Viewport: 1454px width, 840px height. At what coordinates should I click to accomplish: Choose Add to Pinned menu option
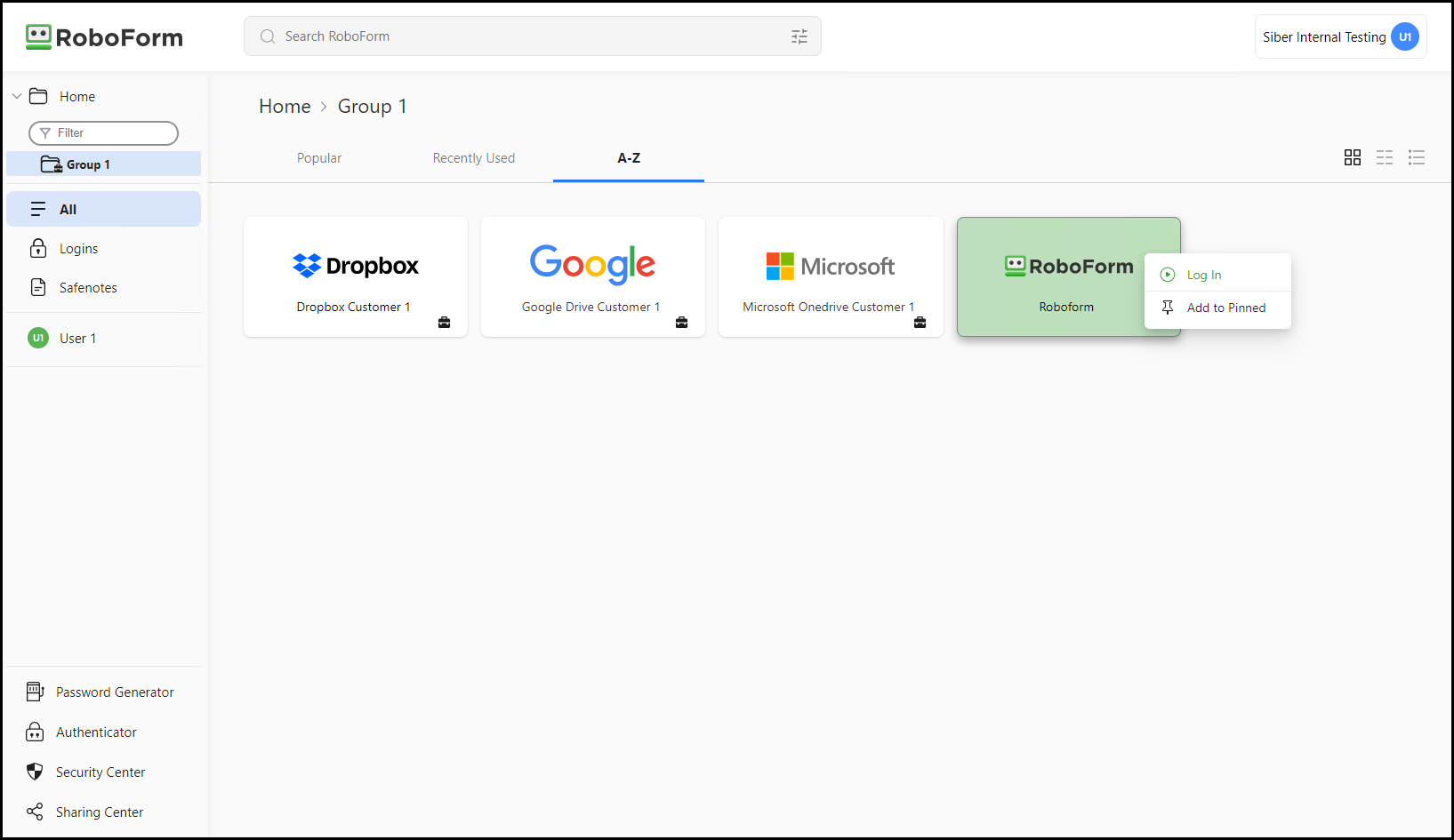coord(1225,308)
